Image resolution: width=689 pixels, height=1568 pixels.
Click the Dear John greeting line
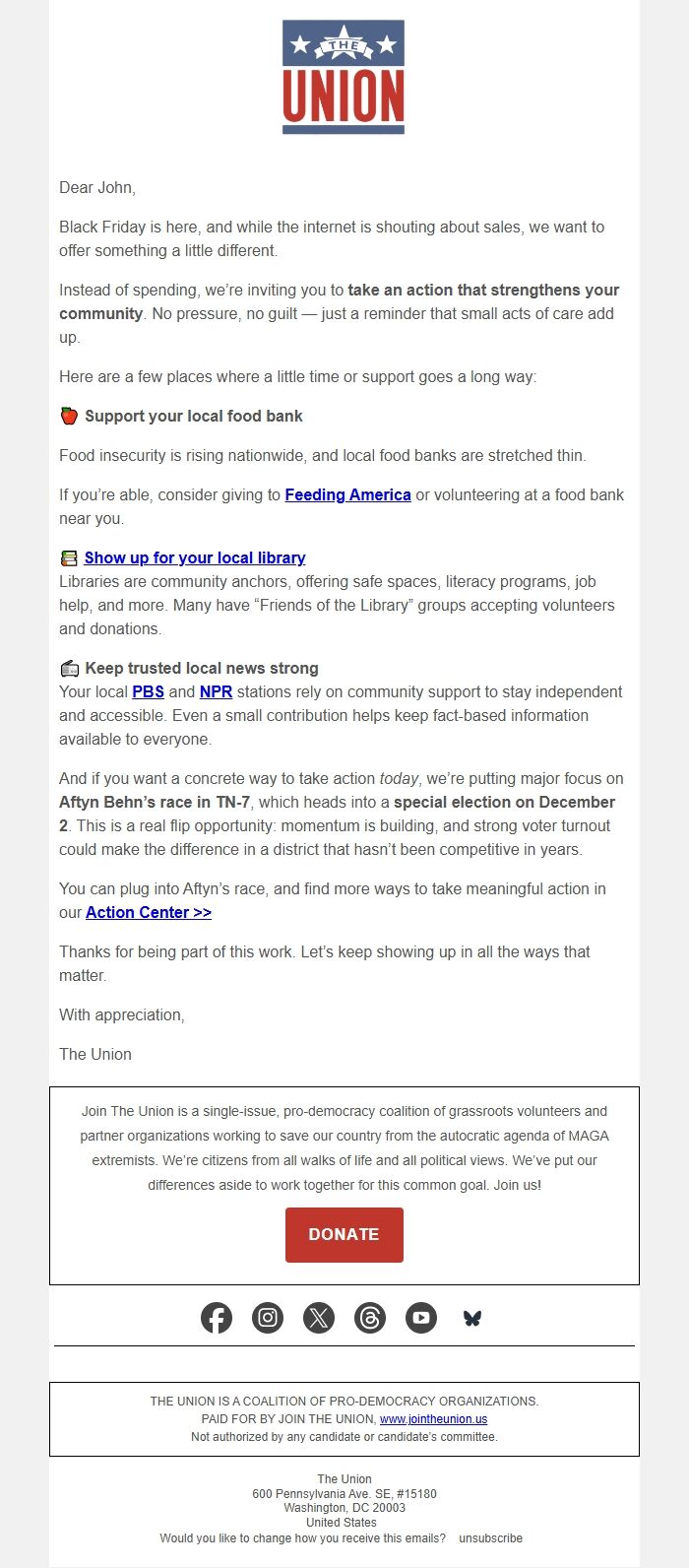click(96, 187)
